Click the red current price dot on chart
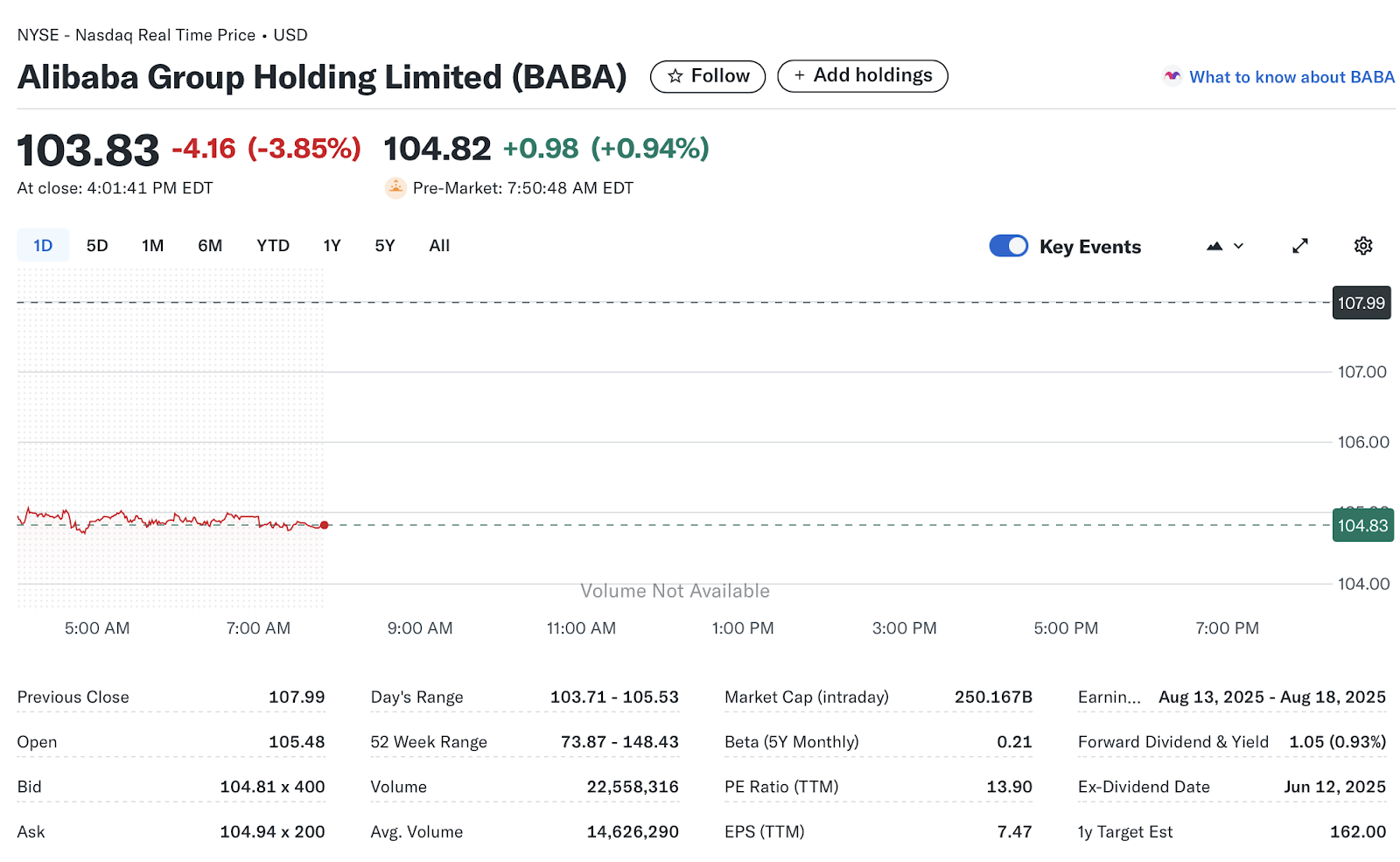 pos(325,525)
